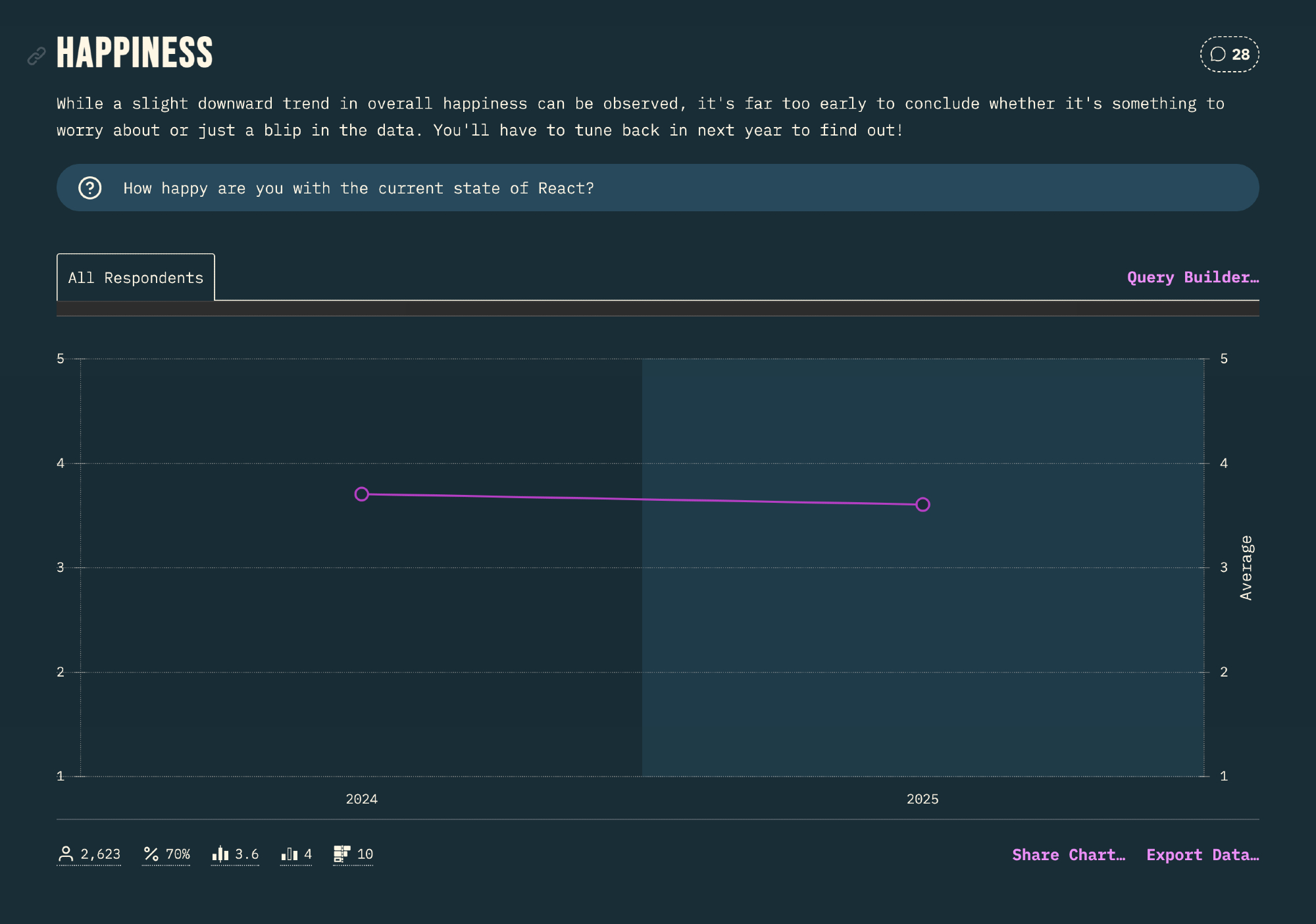Click Export Data link
Viewport: 1316px width, 924px height.
point(1202,855)
